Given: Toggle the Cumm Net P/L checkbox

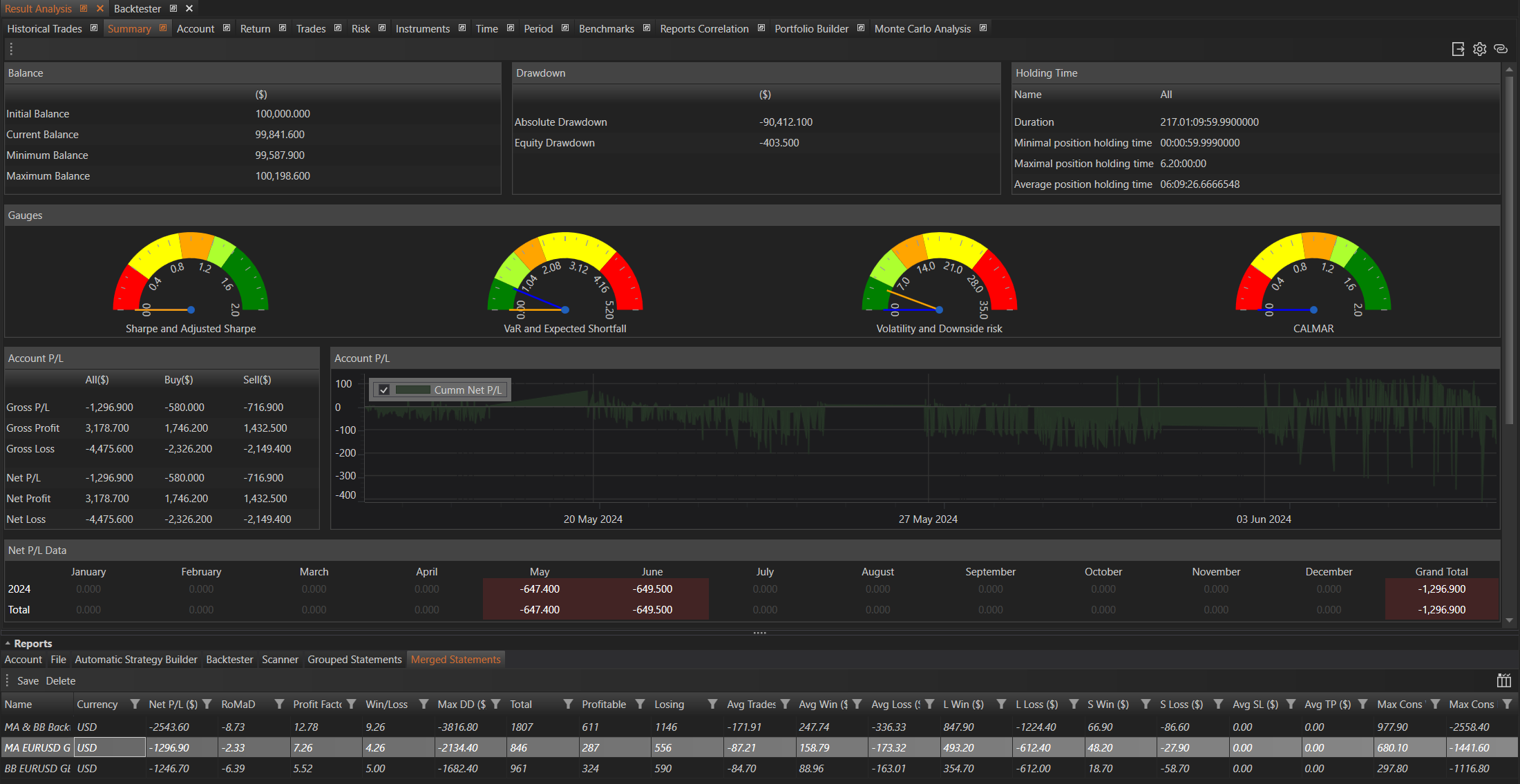Looking at the screenshot, I should (x=384, y=390).
